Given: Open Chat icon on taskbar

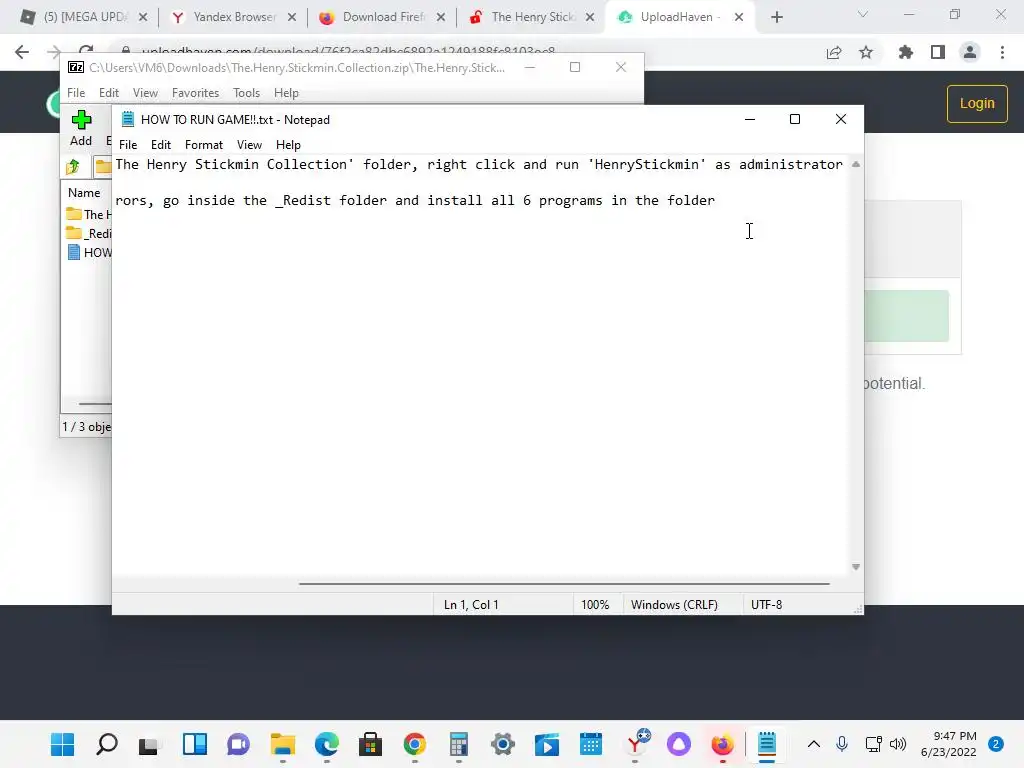Looking at the screenshot, I should (x=238, y=744).
